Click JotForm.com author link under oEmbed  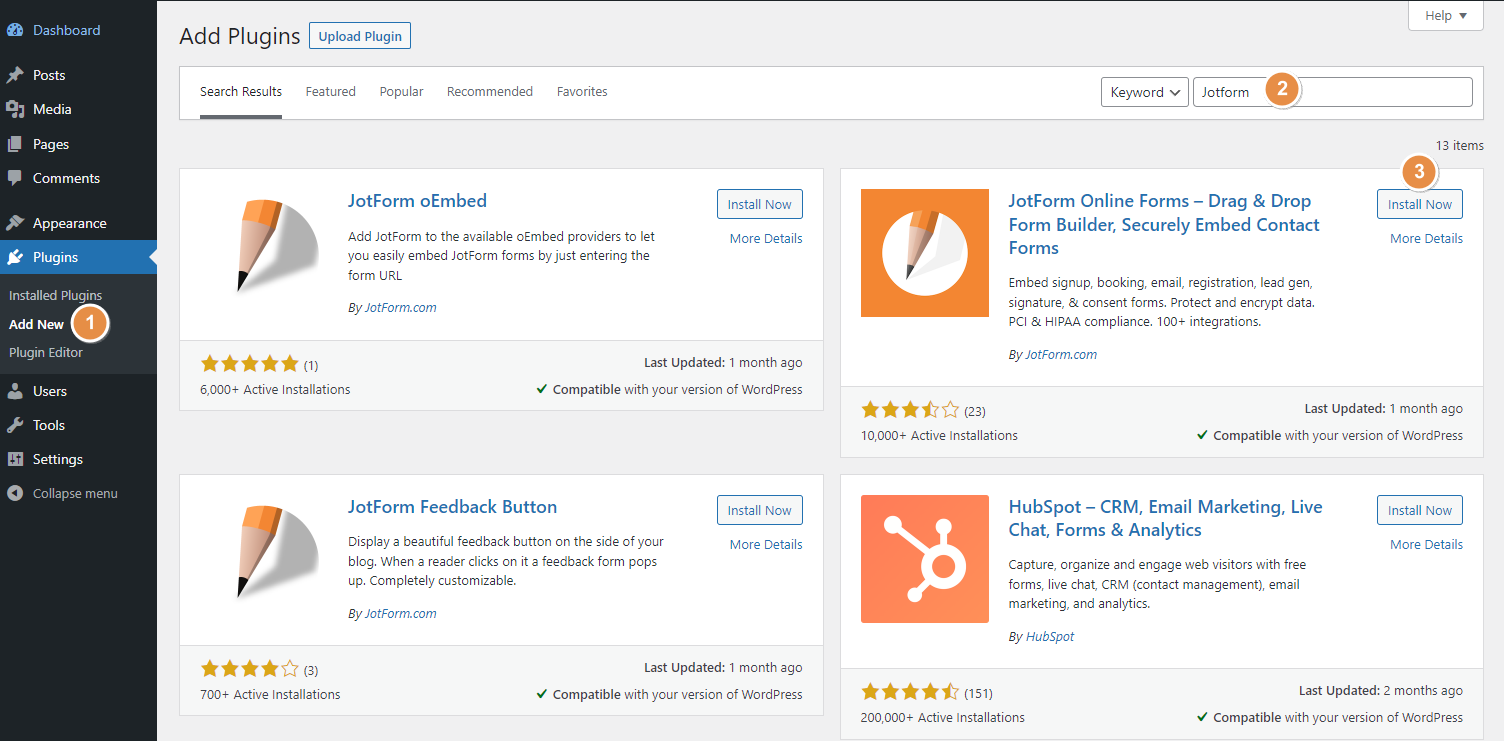click(x=400, y=308)
